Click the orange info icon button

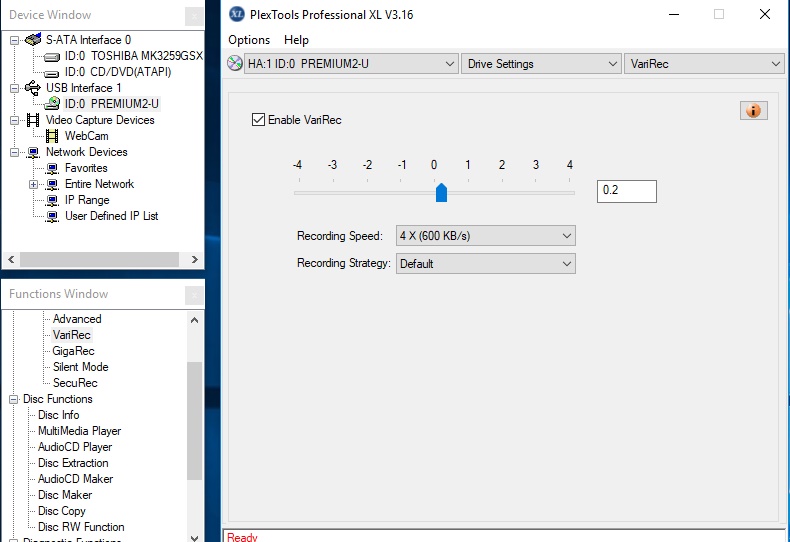point(753,111)
